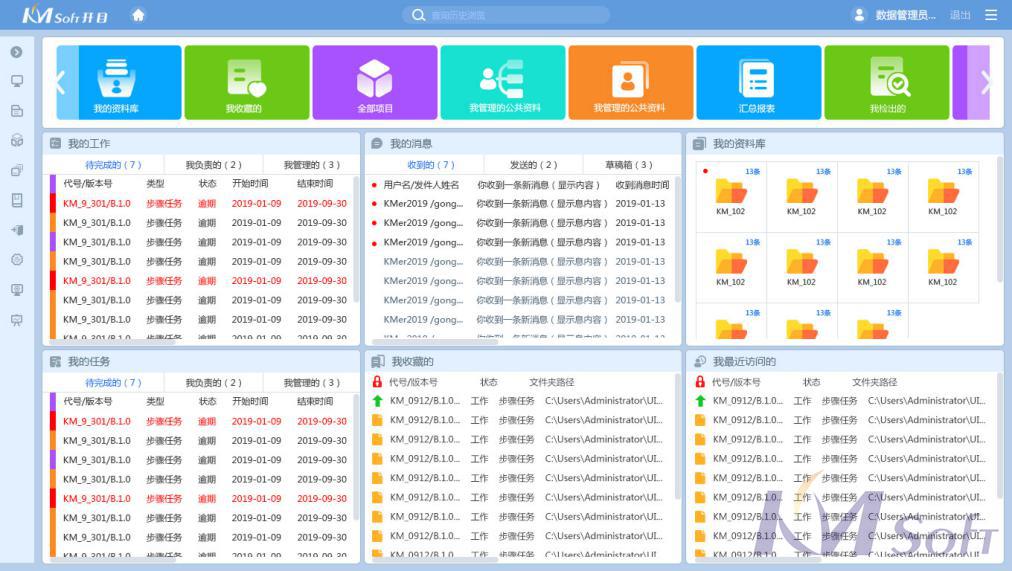Viewport: 1012px width, 571px height.
Task: Click the 退出 logout link
Action: (959, 15)
